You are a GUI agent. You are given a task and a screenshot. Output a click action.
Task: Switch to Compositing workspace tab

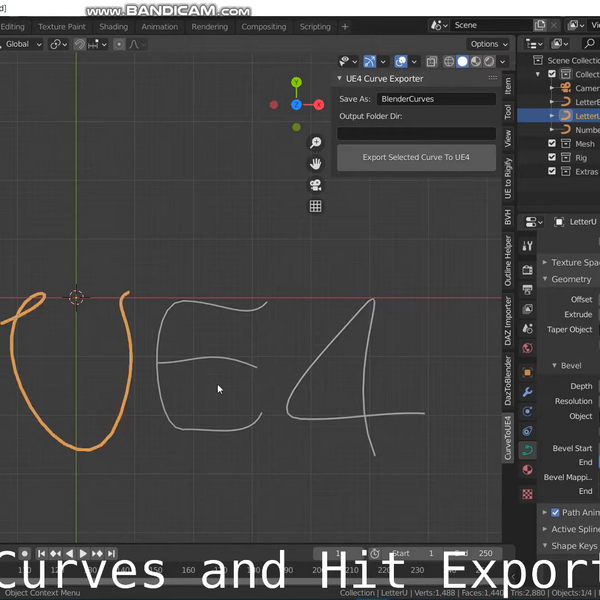pyautogui.click(x=264, y=27)
